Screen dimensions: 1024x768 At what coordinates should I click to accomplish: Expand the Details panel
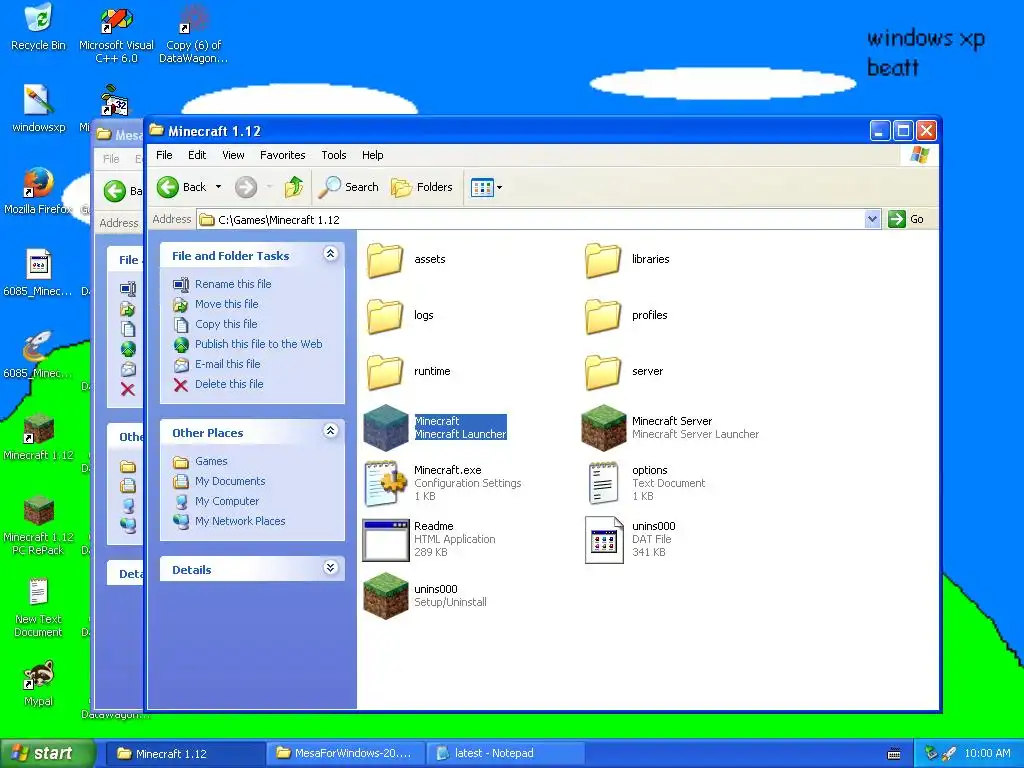pos(330,568)
